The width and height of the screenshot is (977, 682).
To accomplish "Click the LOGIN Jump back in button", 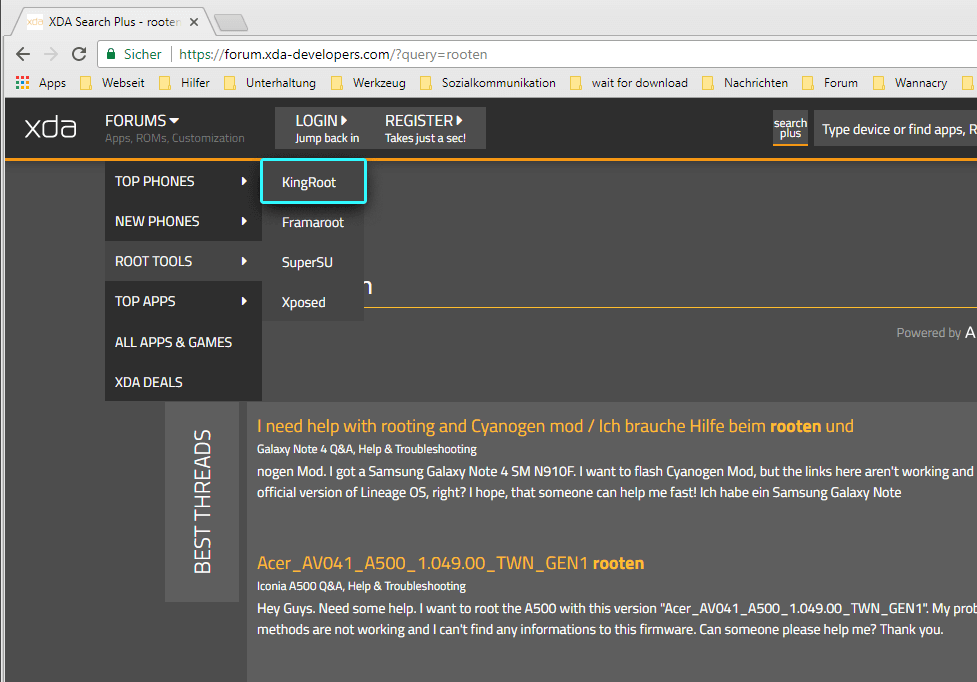I will pyautogui.click(x=327, y=128).
